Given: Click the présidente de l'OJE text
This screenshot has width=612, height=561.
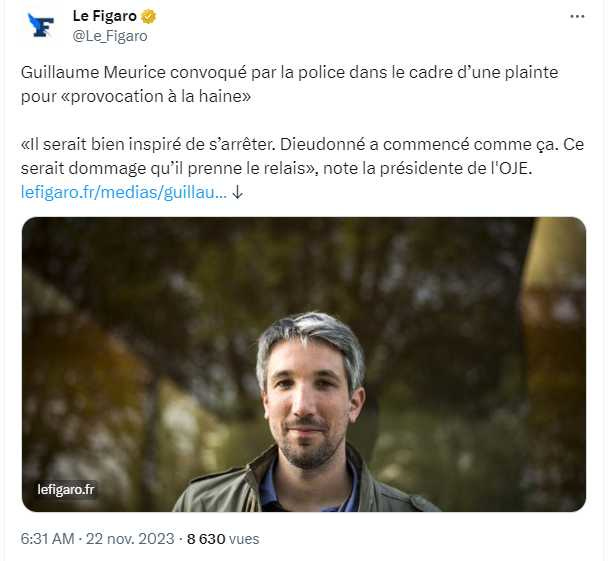Looking at the screenshot, I should (x=455, y=168).
